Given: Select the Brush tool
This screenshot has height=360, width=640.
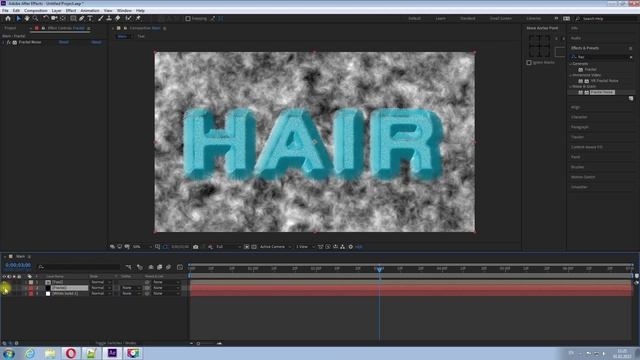Looking at the screenshot, I should pyautogui.click(x=100, y=18).
